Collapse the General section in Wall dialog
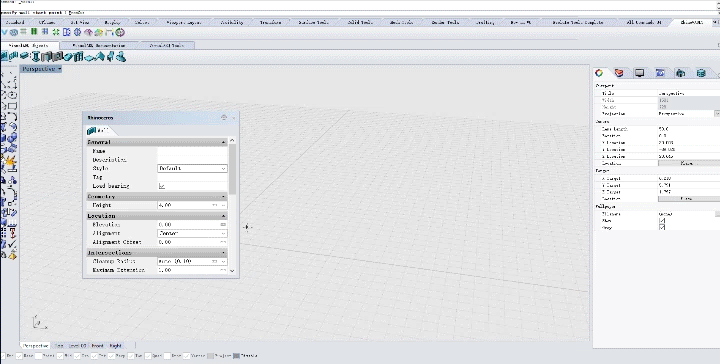This screenshot has height=364, width=720. (224, 142)
